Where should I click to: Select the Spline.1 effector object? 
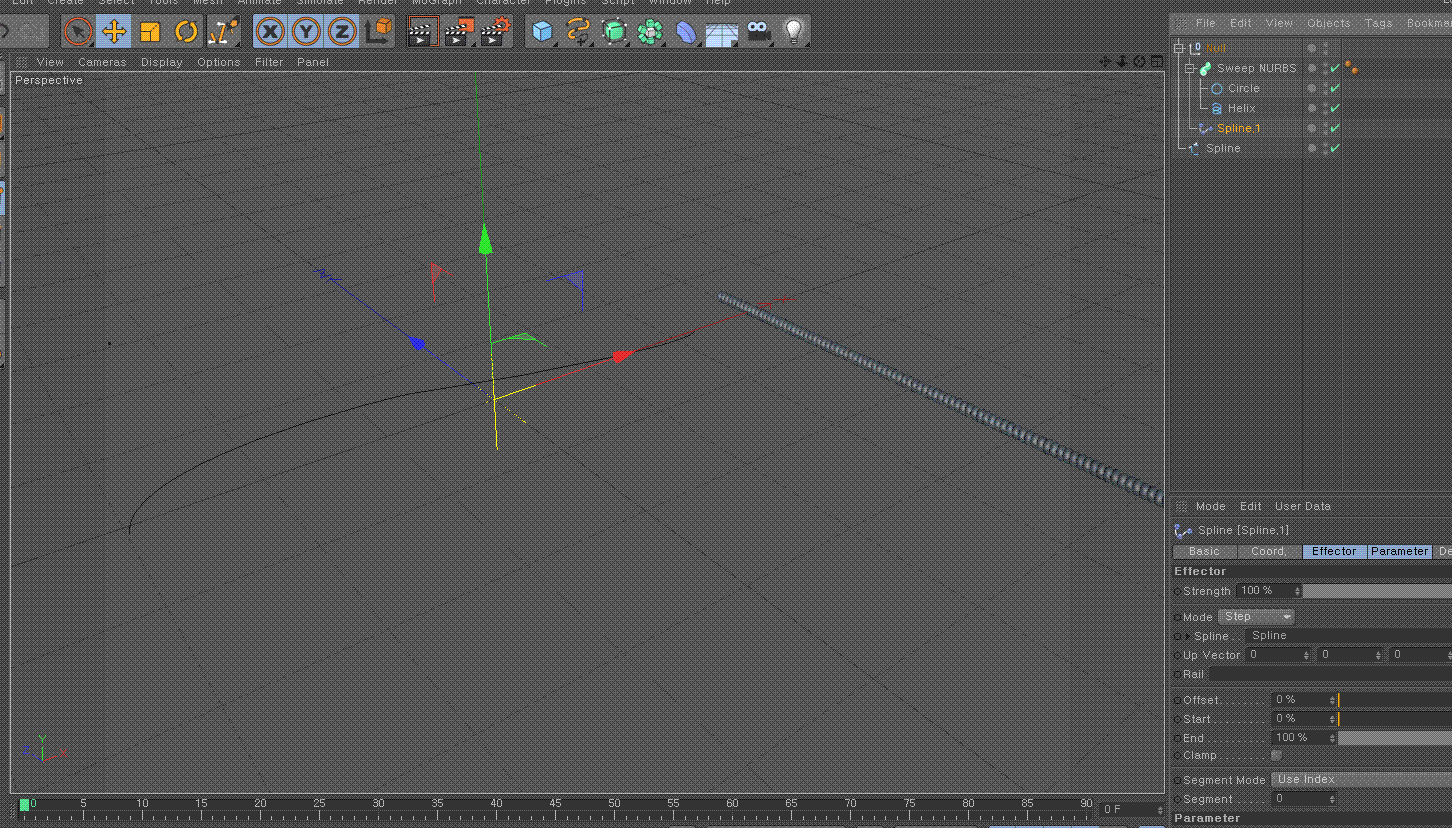click(x=1238, y=128)
